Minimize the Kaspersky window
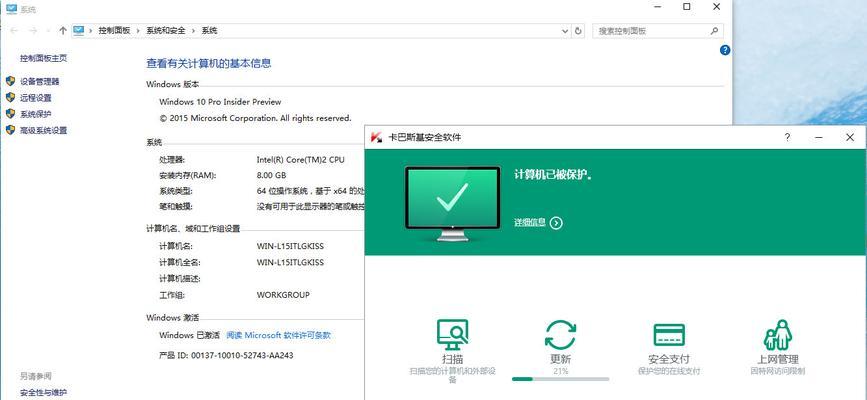This screenshot has height=400, width=867. pyautogui.click(x=819, y=137)
